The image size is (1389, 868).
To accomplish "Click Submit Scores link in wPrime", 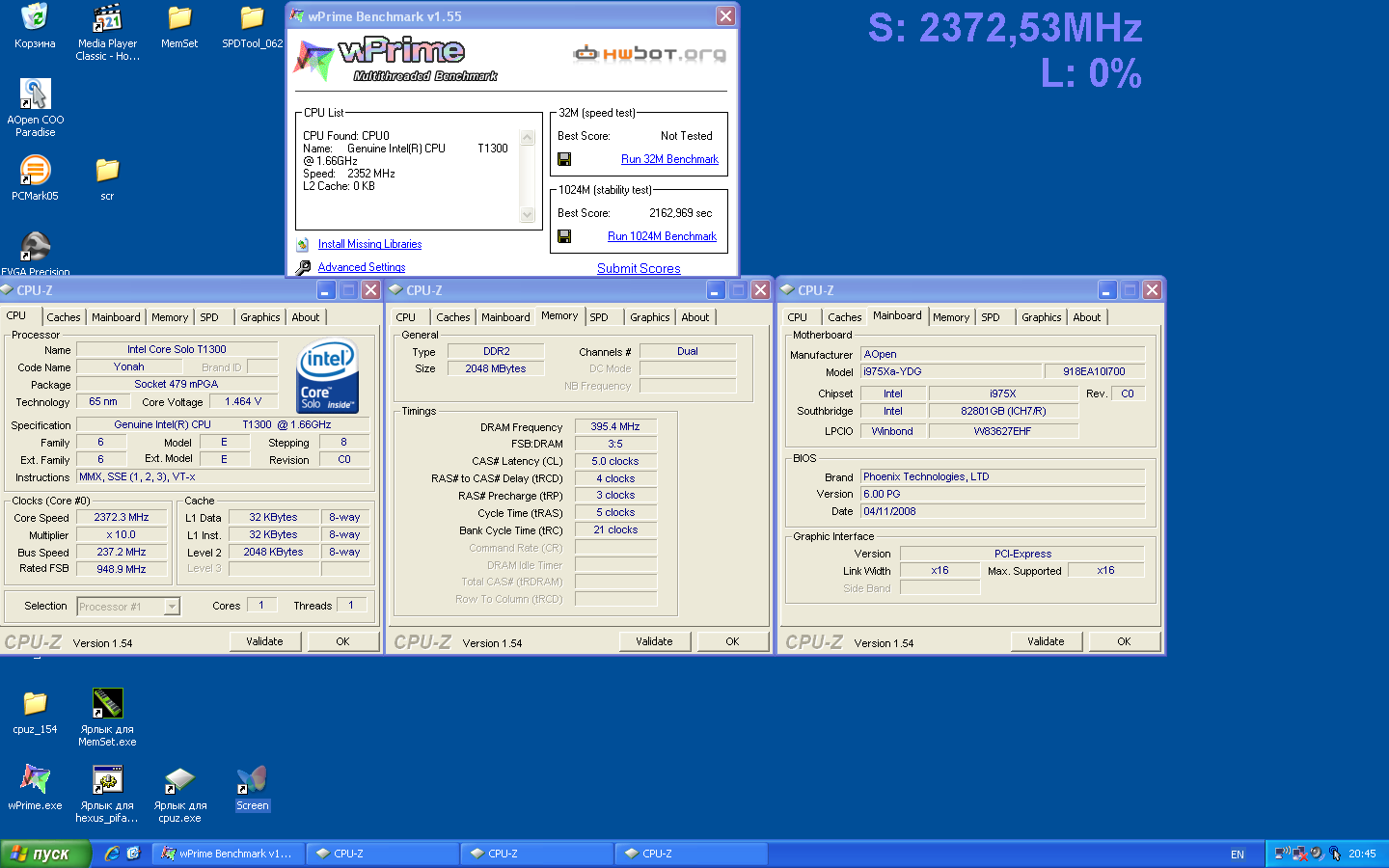I will pos(639,269).
